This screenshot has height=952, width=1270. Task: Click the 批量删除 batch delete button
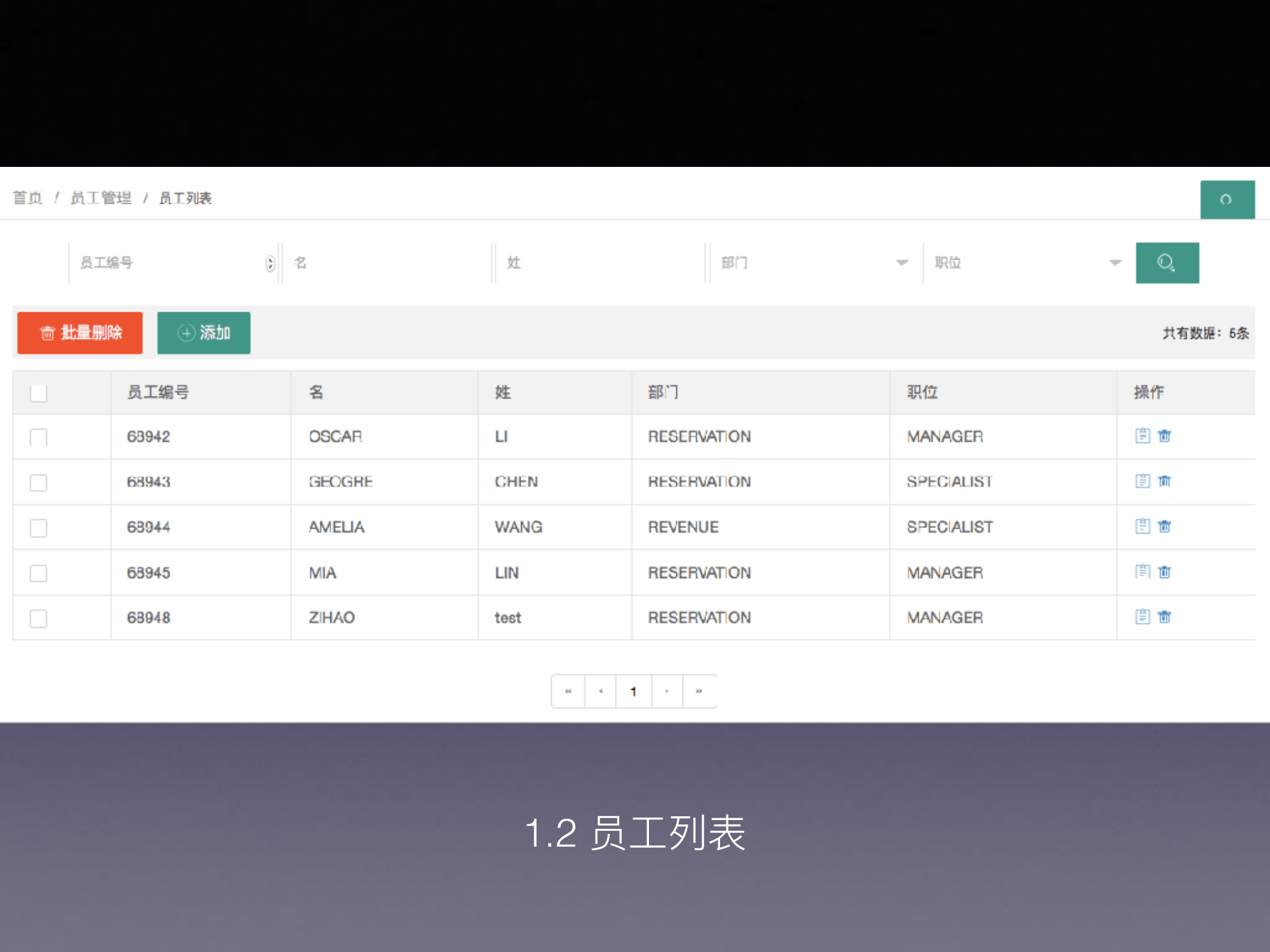point(79,332)
